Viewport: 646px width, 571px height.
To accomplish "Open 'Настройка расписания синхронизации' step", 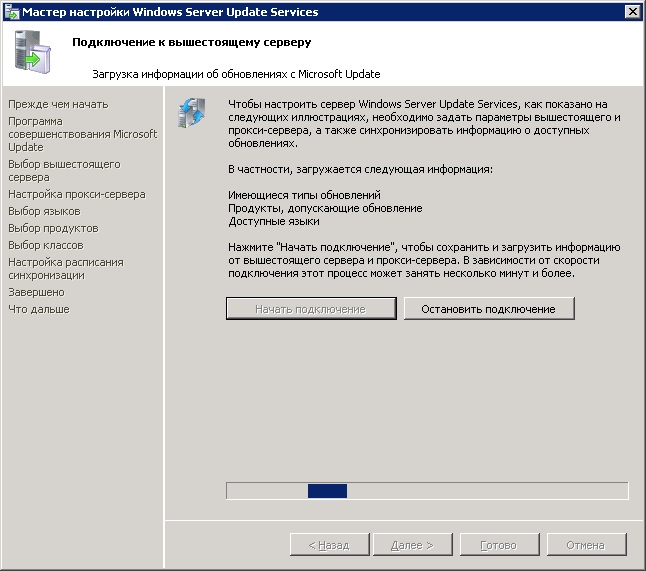I will pos(66,268).
